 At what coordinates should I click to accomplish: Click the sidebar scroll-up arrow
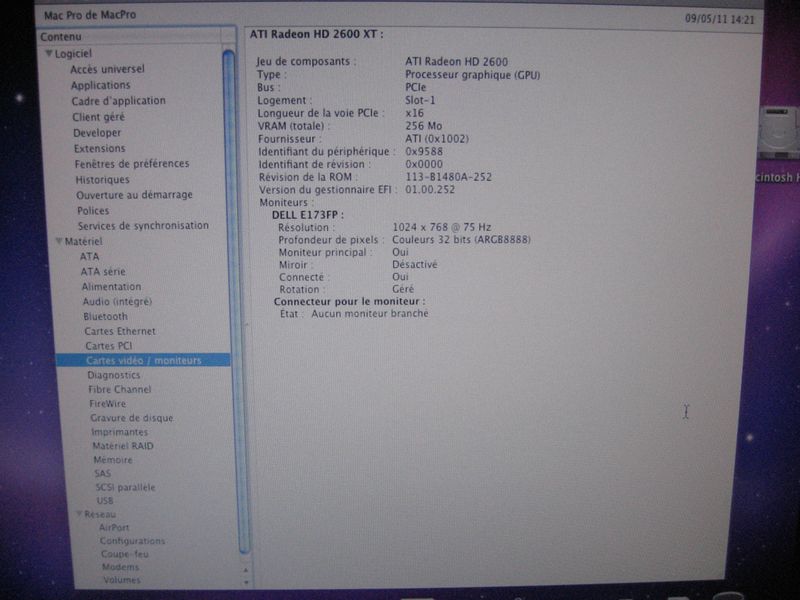click(246, 569)
